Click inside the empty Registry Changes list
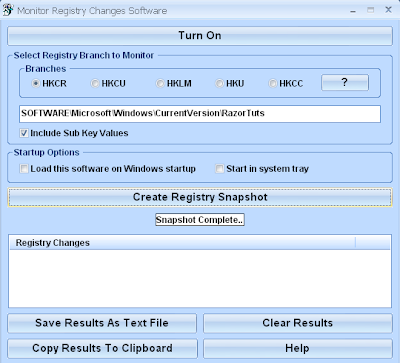This screenshot has width=400, height=363. point(200,278)
